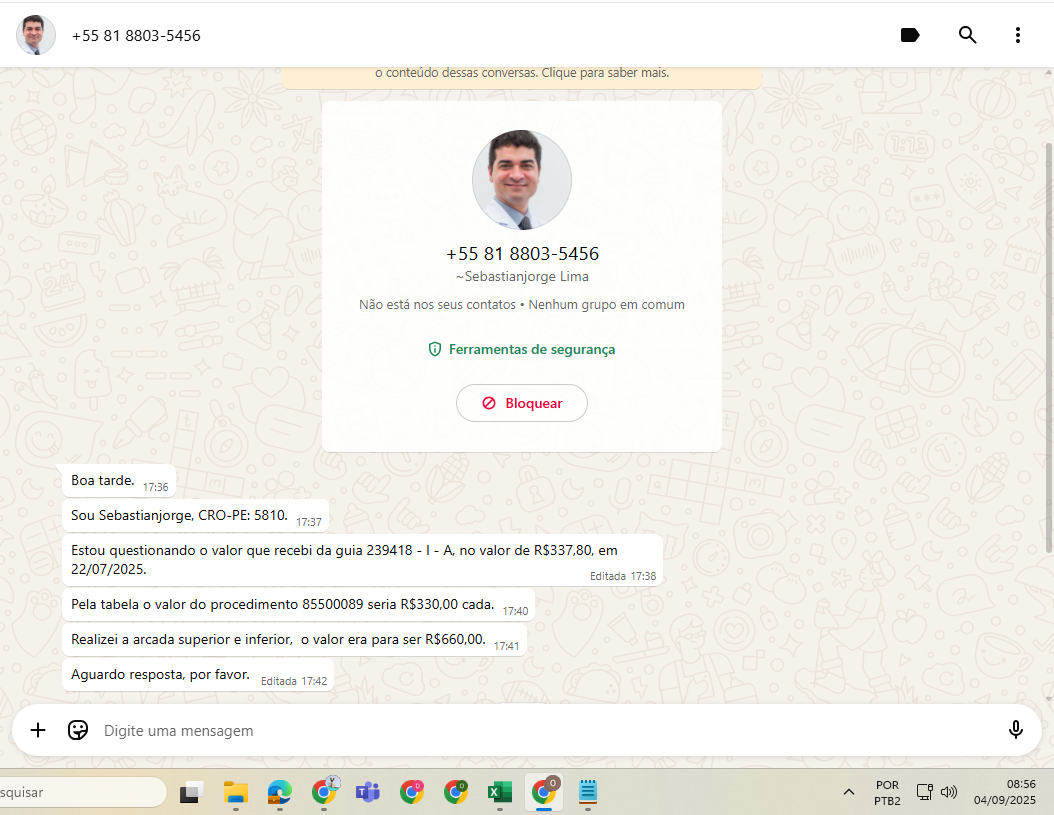Open Excel from the taskbar

point(499,793)
